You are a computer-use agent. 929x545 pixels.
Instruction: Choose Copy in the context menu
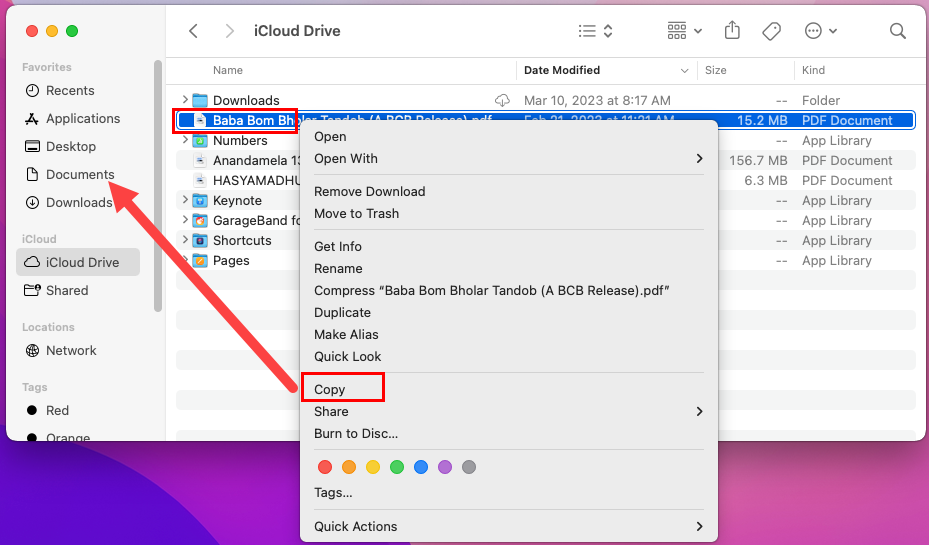[x=329, y=389]
